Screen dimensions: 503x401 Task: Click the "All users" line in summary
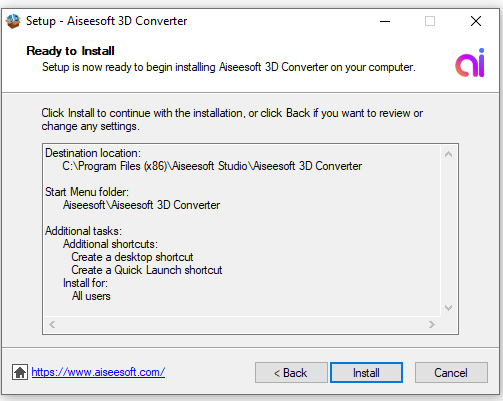(91, 296)
